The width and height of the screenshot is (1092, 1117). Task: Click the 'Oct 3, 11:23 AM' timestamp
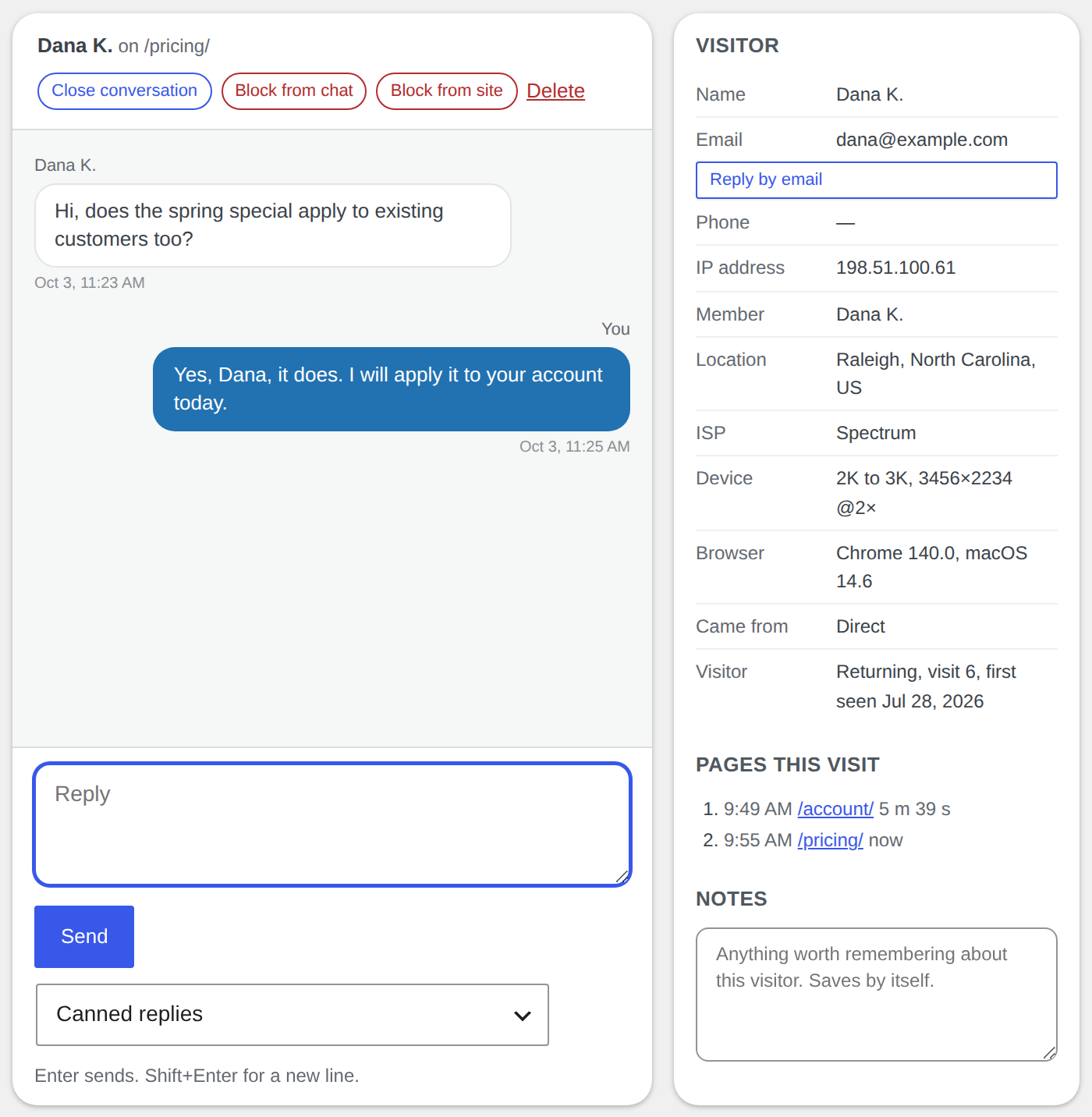click(x=90, y=283)
